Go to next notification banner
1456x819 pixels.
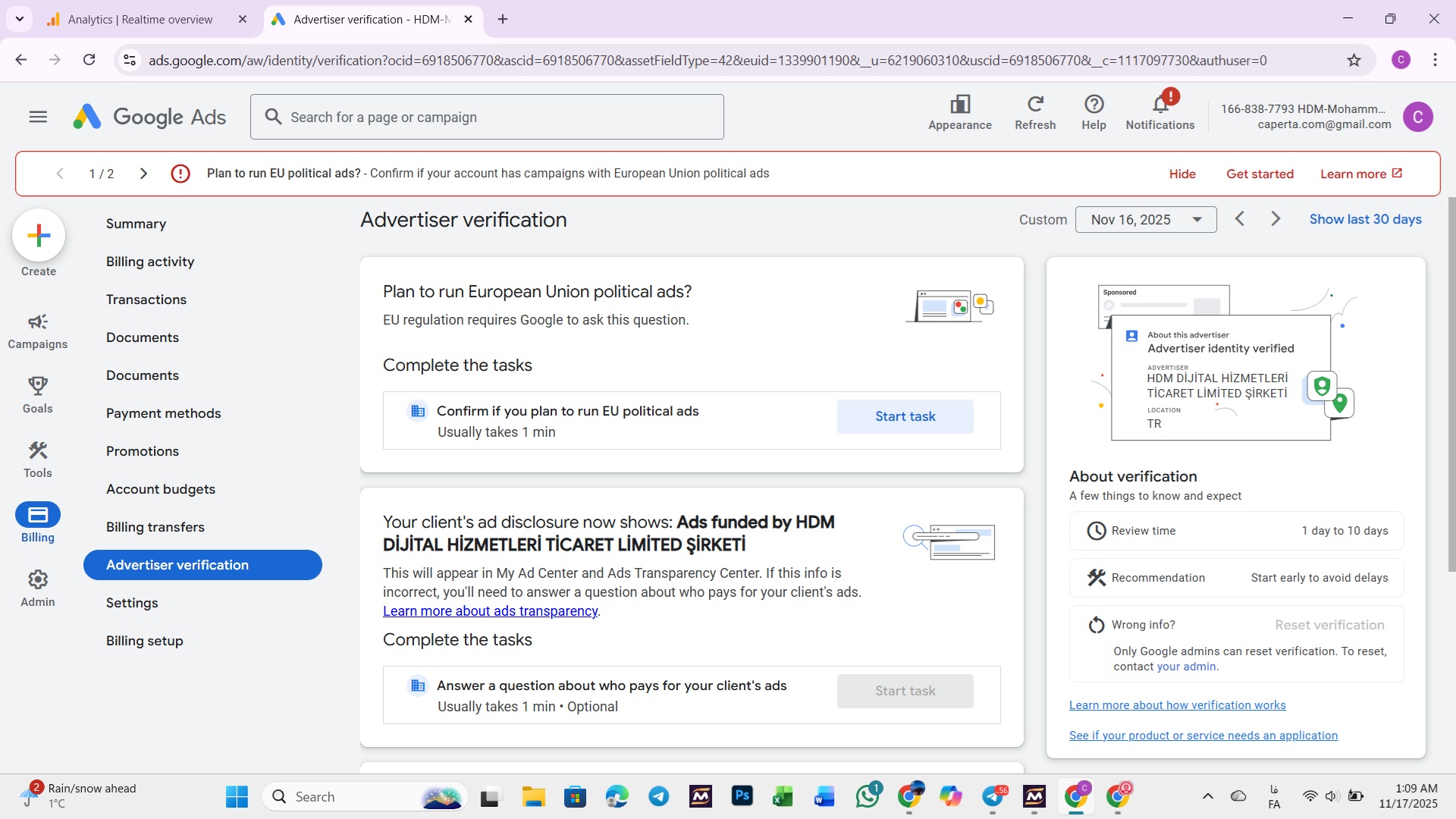[x=143, y=174]
